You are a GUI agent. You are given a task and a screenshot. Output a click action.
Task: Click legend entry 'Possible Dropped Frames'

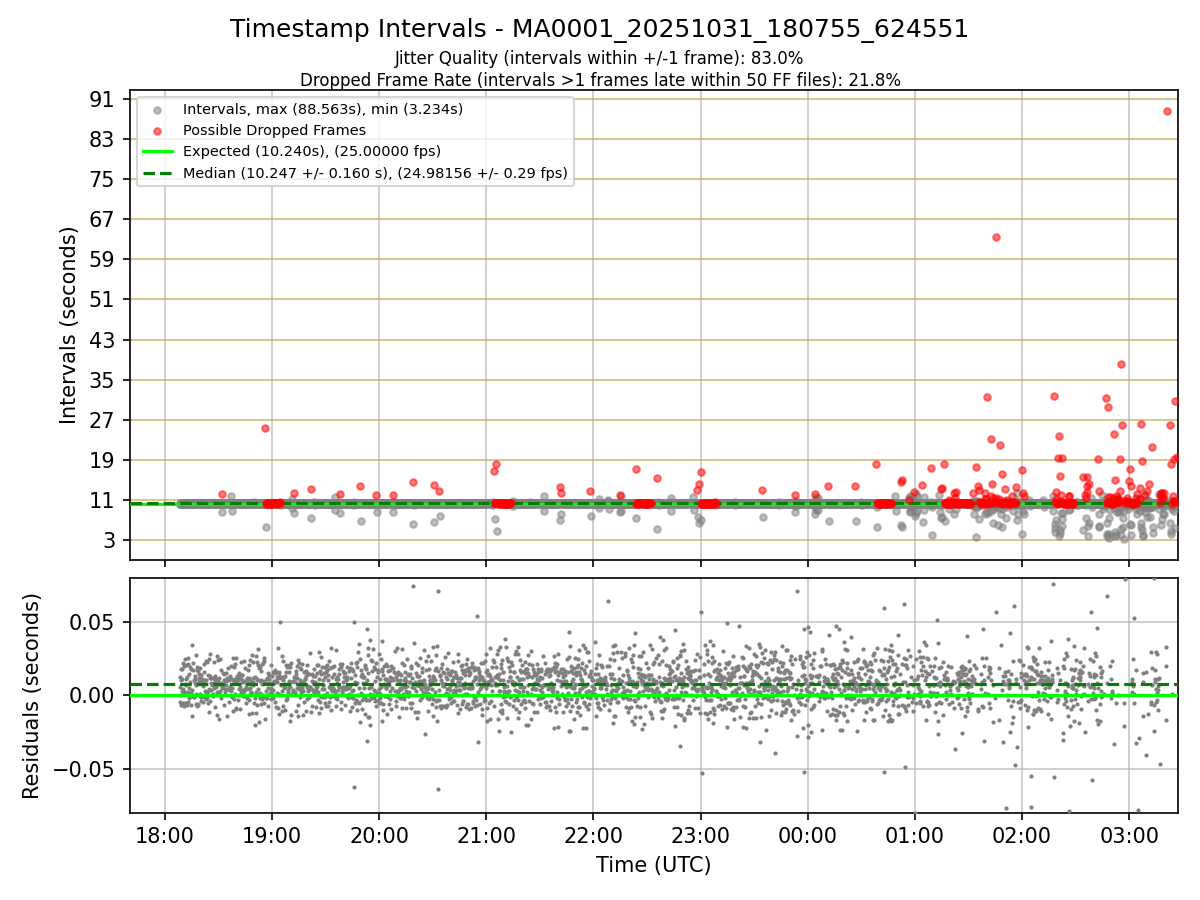point(274,130)
